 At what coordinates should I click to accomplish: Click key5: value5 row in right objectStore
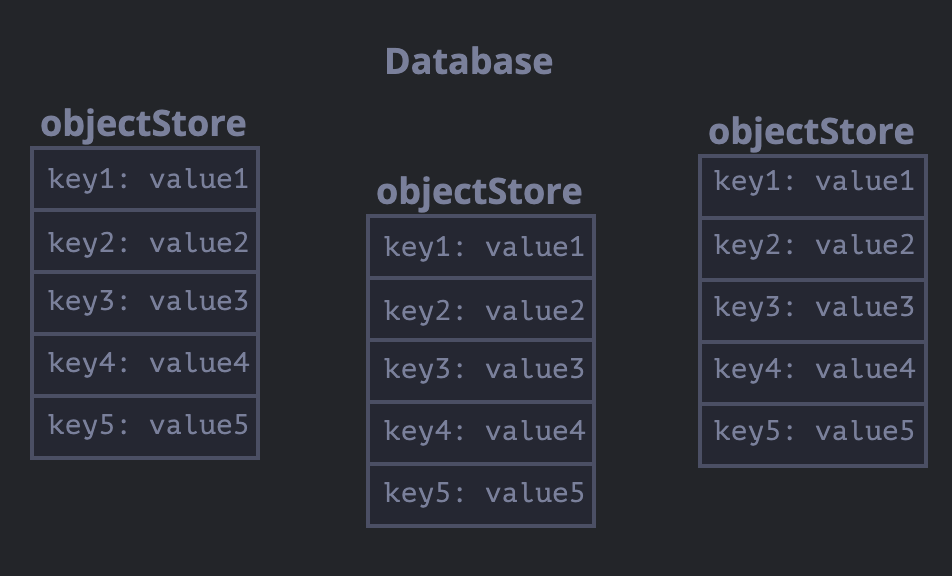813,431
